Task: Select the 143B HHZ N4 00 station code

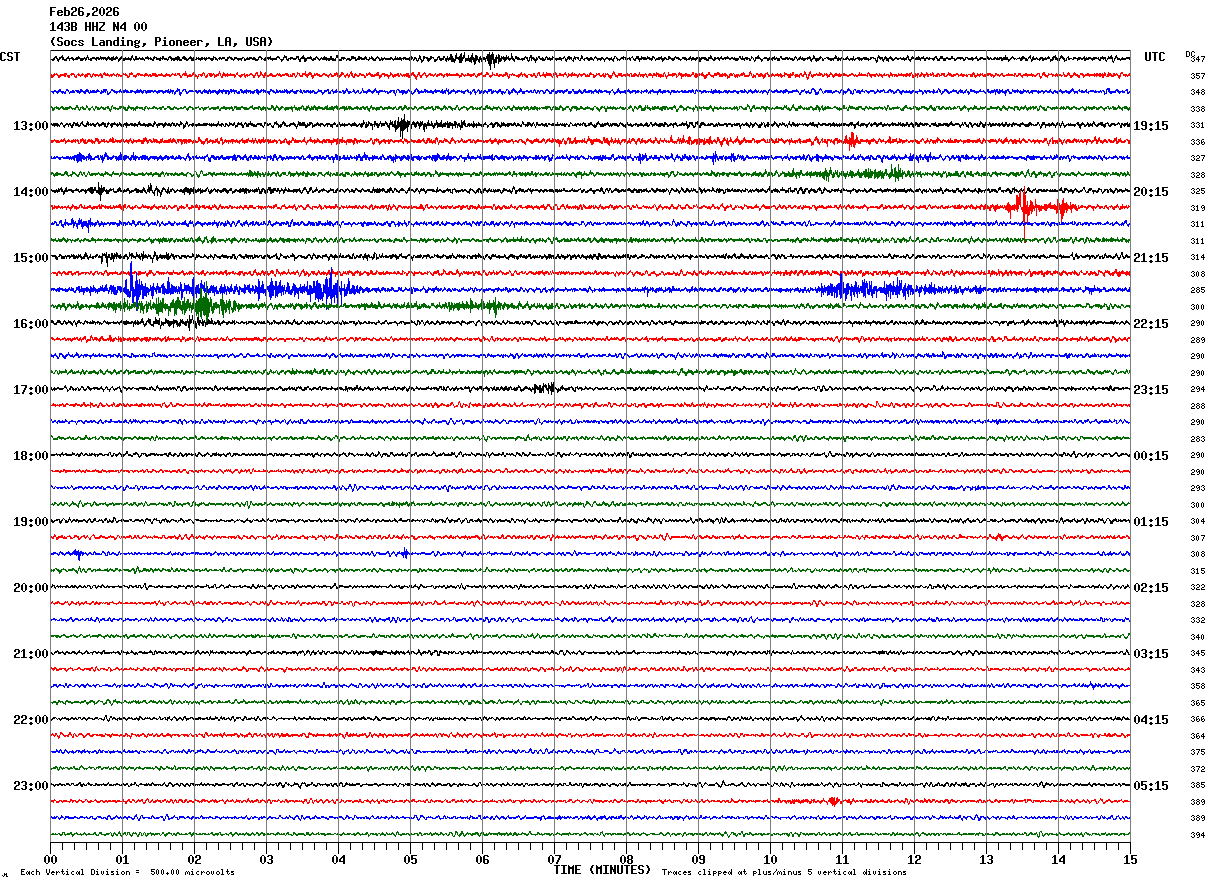Action: click(x=98, y=27)
